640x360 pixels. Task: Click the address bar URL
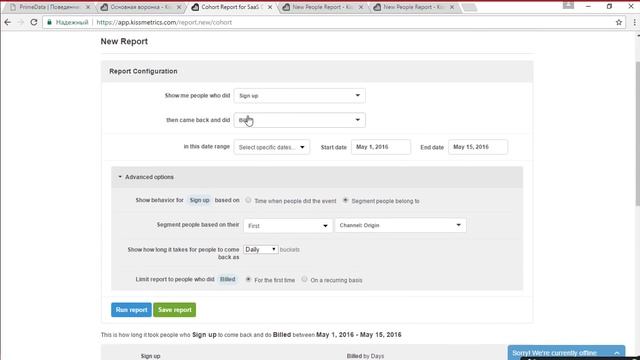[x=164, y=22]
